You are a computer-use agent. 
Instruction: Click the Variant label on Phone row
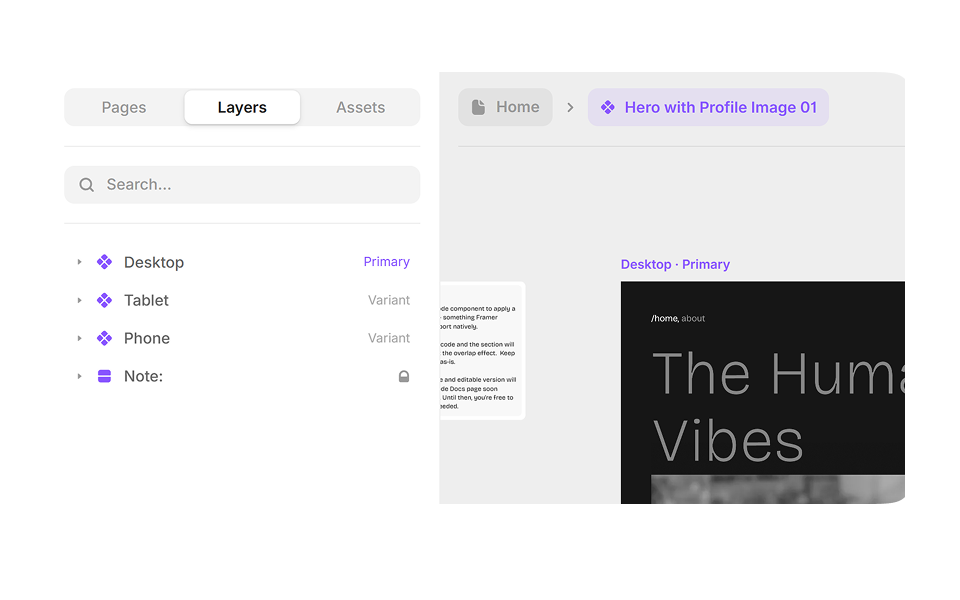[x=389, y=338]
